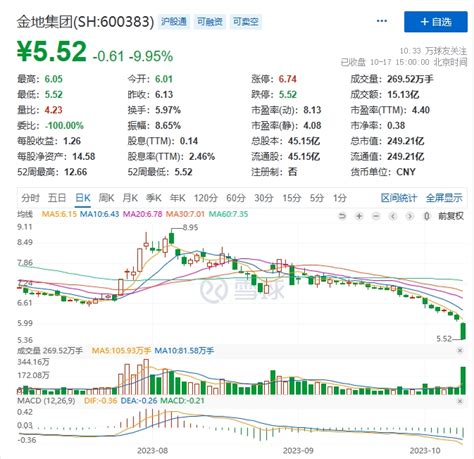Open the three-dots more options menu

[382, 21]
